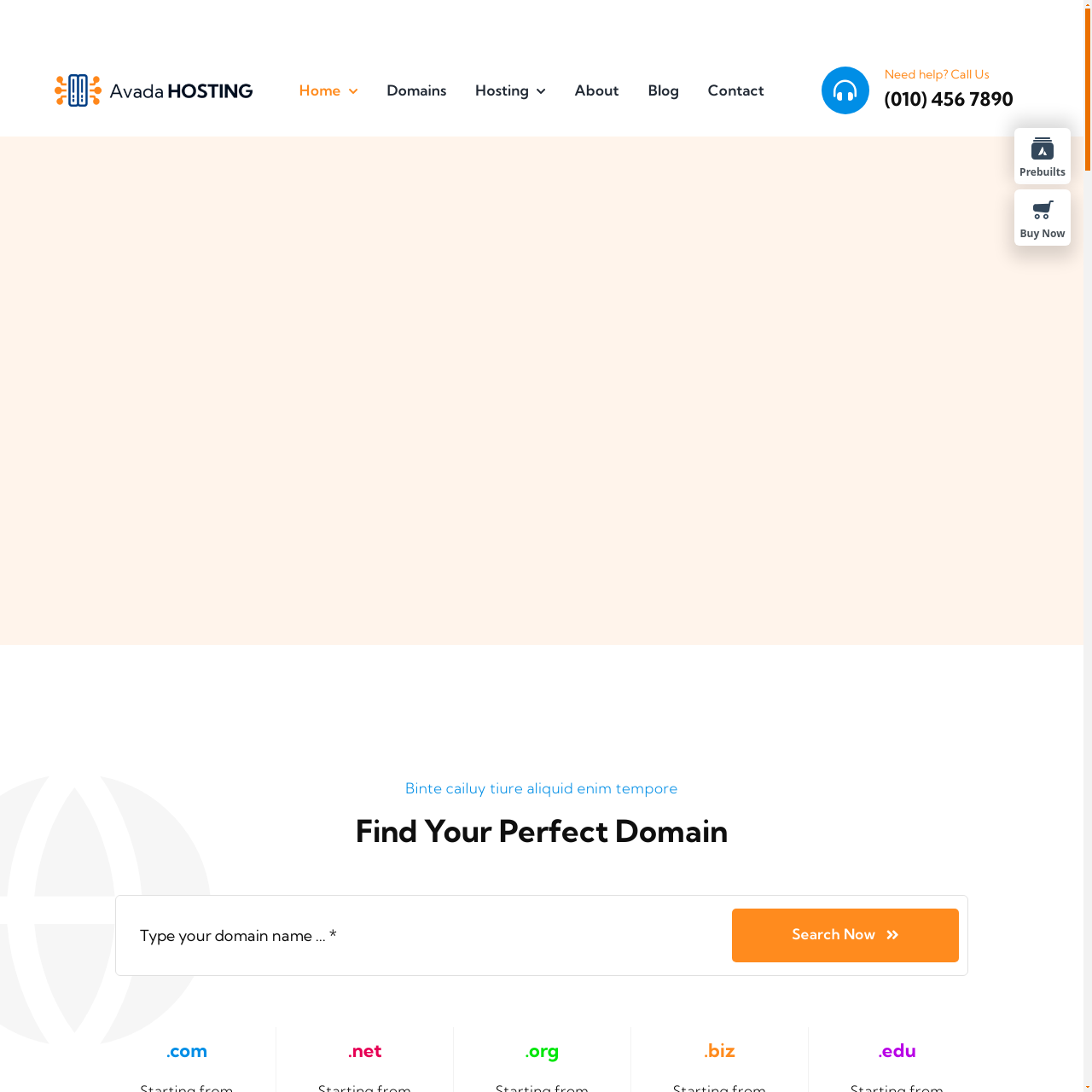Expand the Home menu chevron
The image size is (1092, 1092).
(353, 91)
